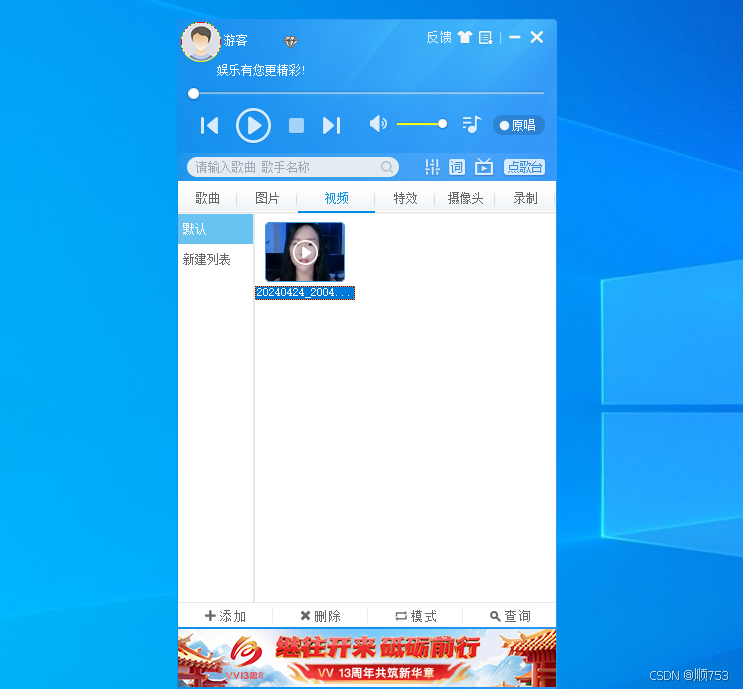Screen dimensions: 743x689
Task: Open the 反馈 feedback link
Action: pos(439,37)
